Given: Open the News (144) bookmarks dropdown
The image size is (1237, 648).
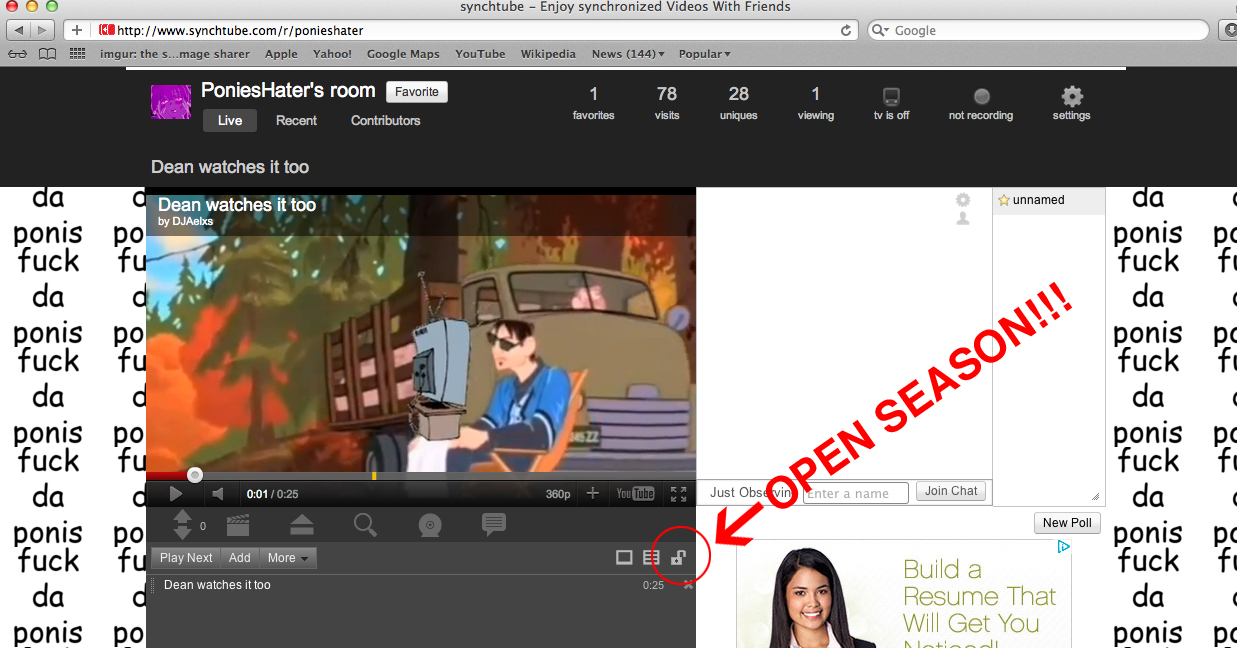Looking at the screenshot, I should tap(627, 54).
